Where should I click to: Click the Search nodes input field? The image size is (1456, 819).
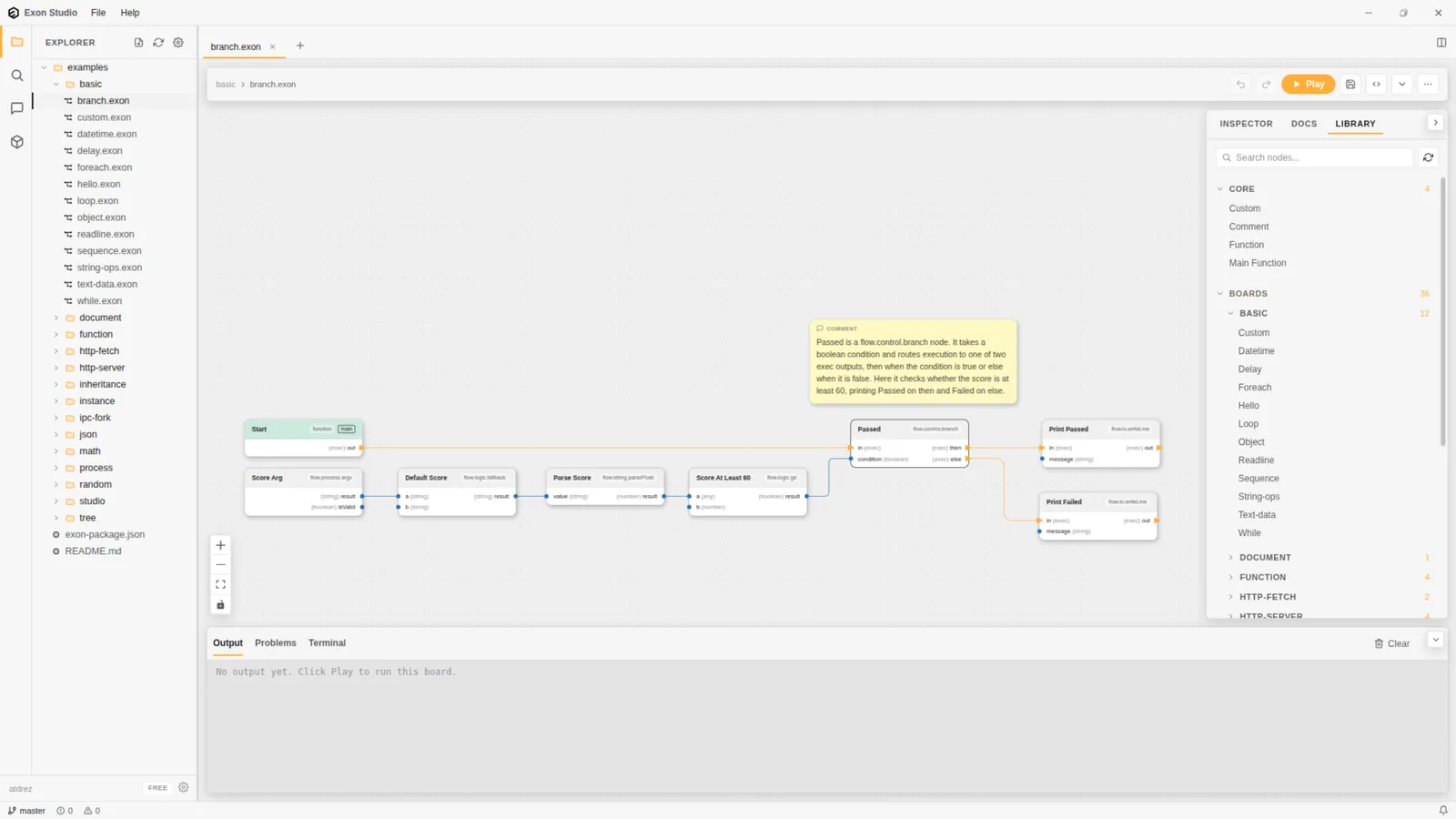click(1314, 157)
